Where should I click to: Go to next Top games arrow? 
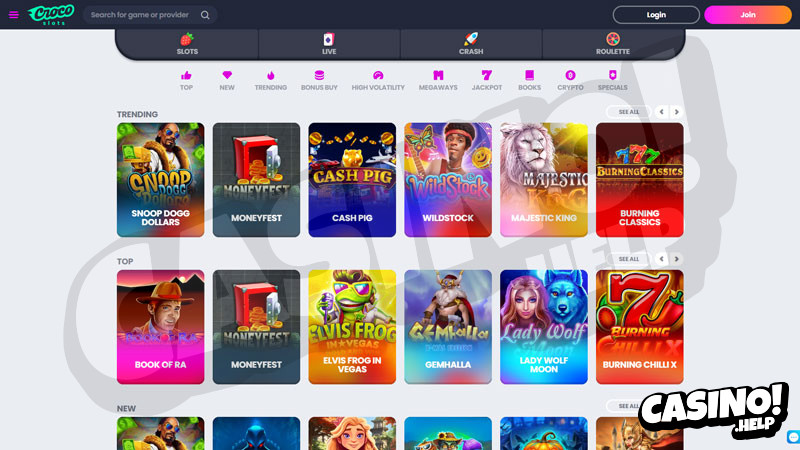point(677,259)
